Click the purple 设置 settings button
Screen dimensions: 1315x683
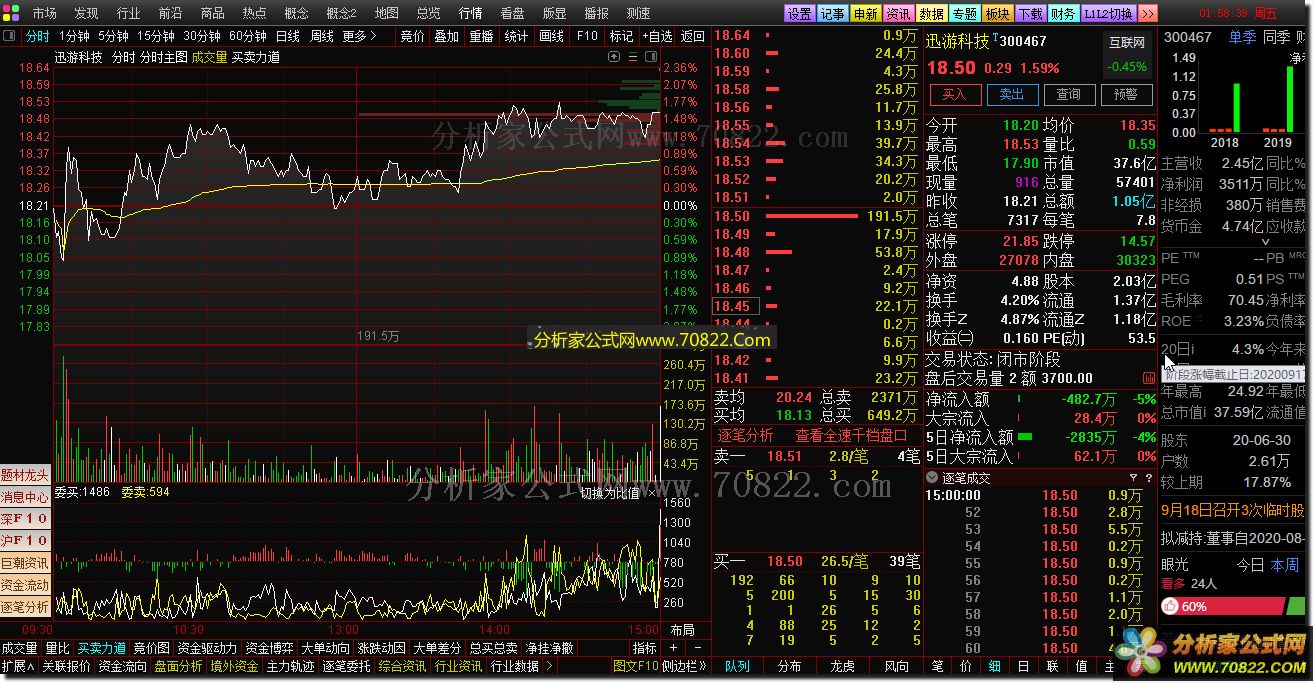point(799,13)
